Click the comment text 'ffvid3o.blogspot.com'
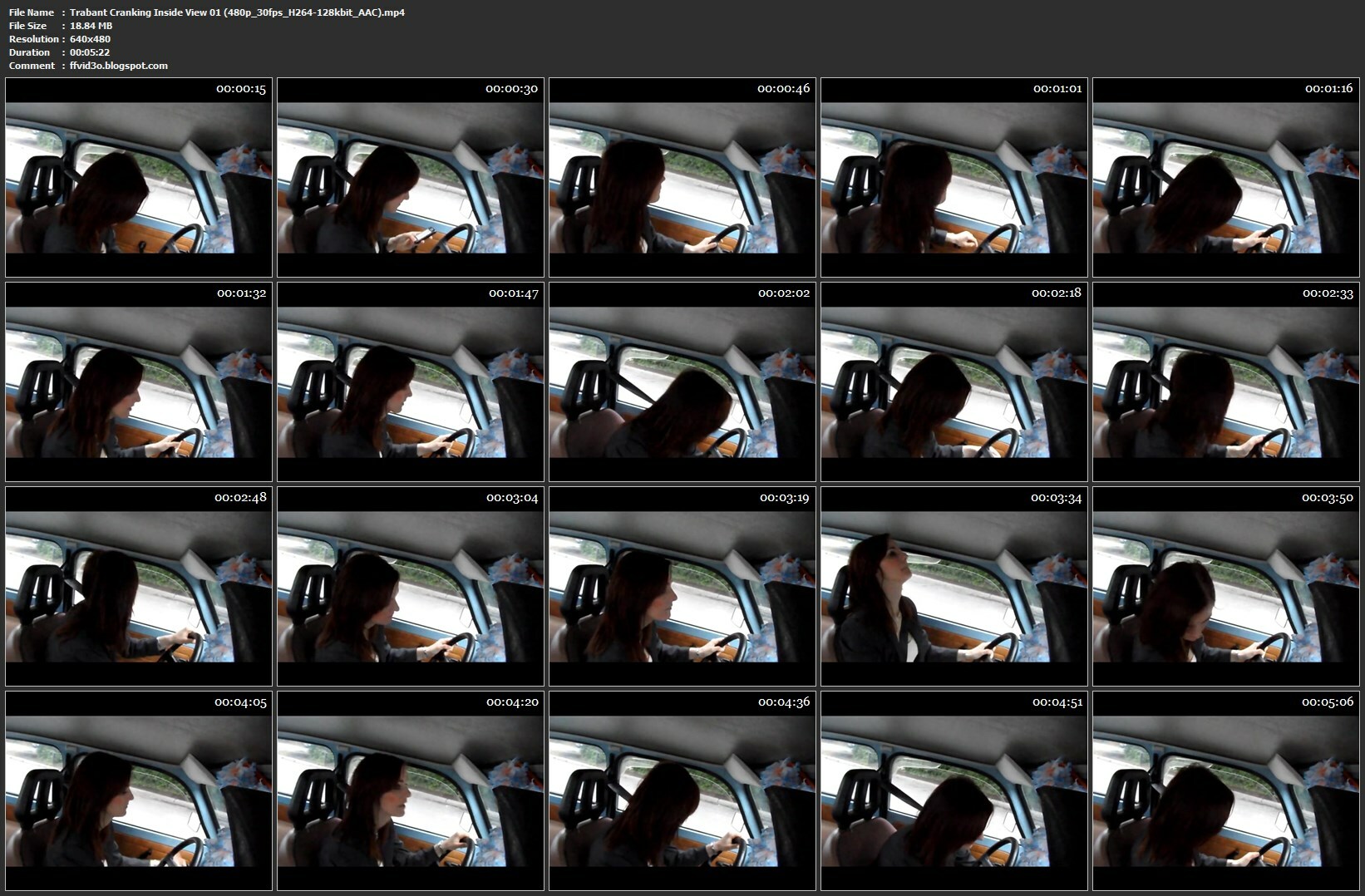The width and height of the screenshot is (1365, 896). click(x=119, y=66)
